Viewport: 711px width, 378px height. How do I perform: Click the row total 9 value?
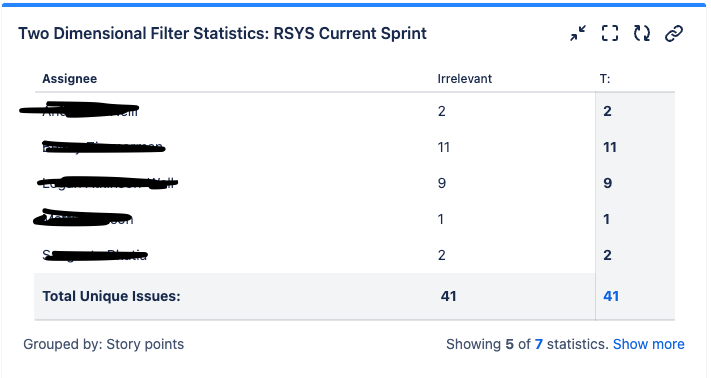point(608,183)
